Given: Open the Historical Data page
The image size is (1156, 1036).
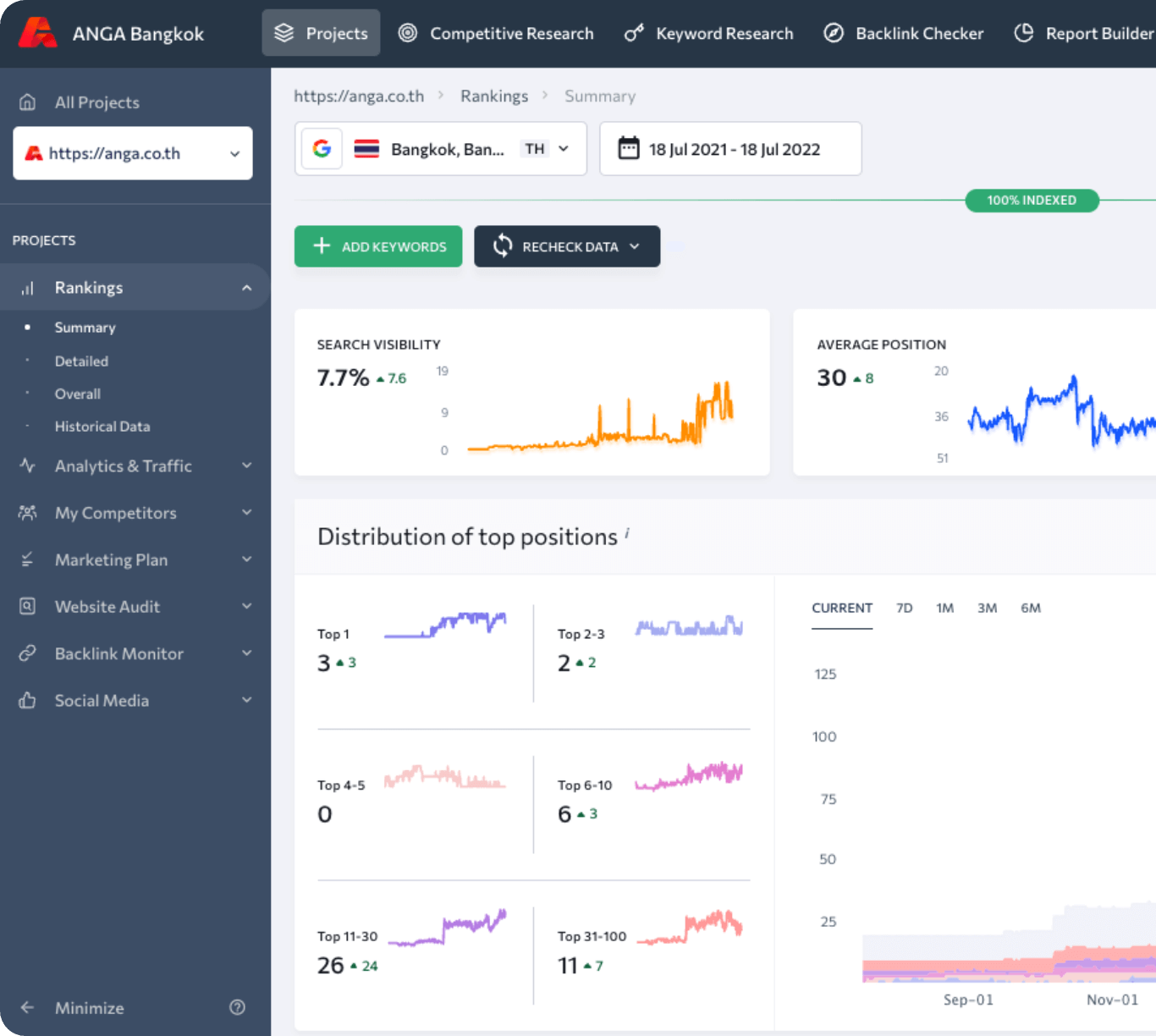Looking at the screenshot, I should [102, 427].
